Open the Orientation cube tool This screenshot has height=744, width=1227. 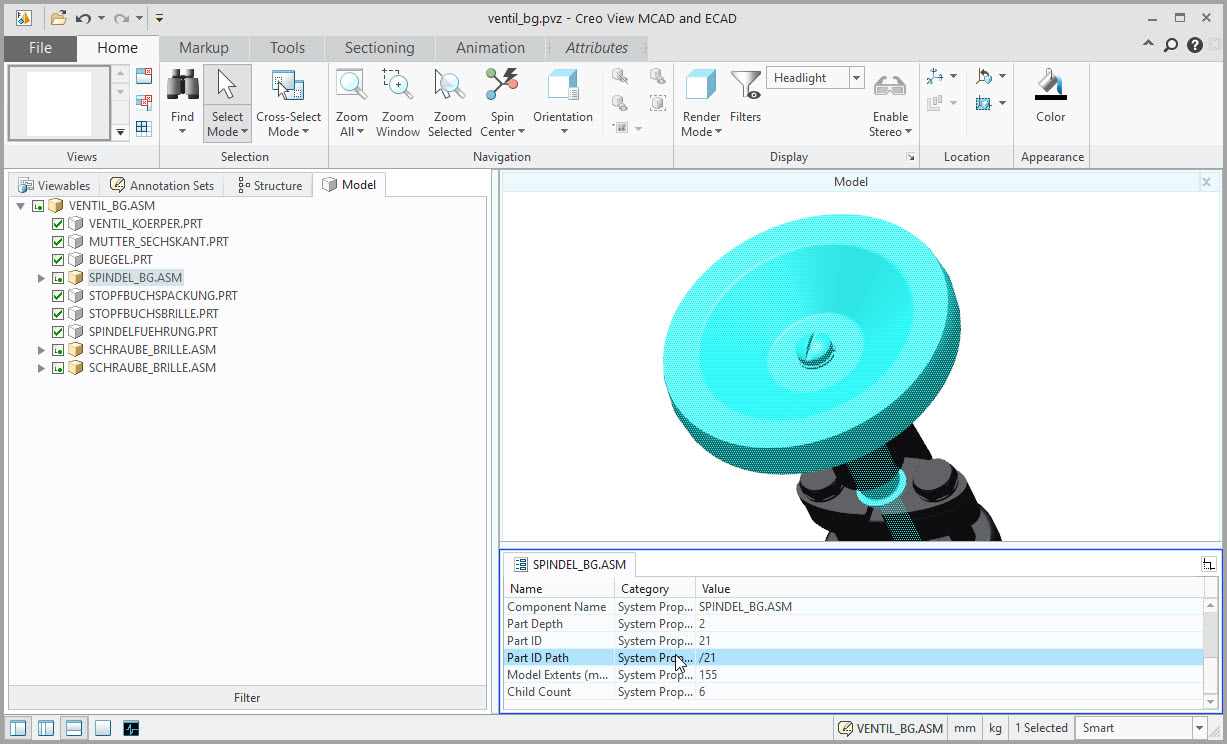[x=563, y=87]
